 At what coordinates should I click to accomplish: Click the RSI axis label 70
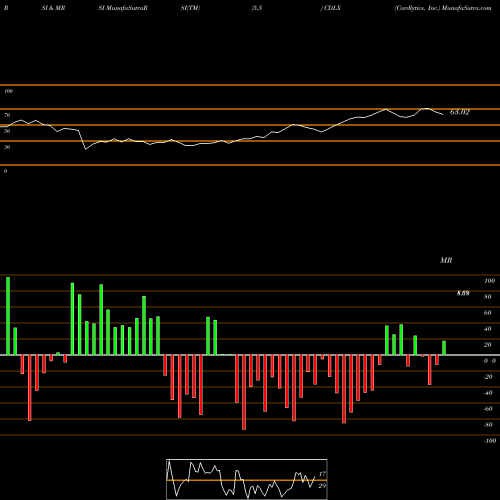click(7, 115)
